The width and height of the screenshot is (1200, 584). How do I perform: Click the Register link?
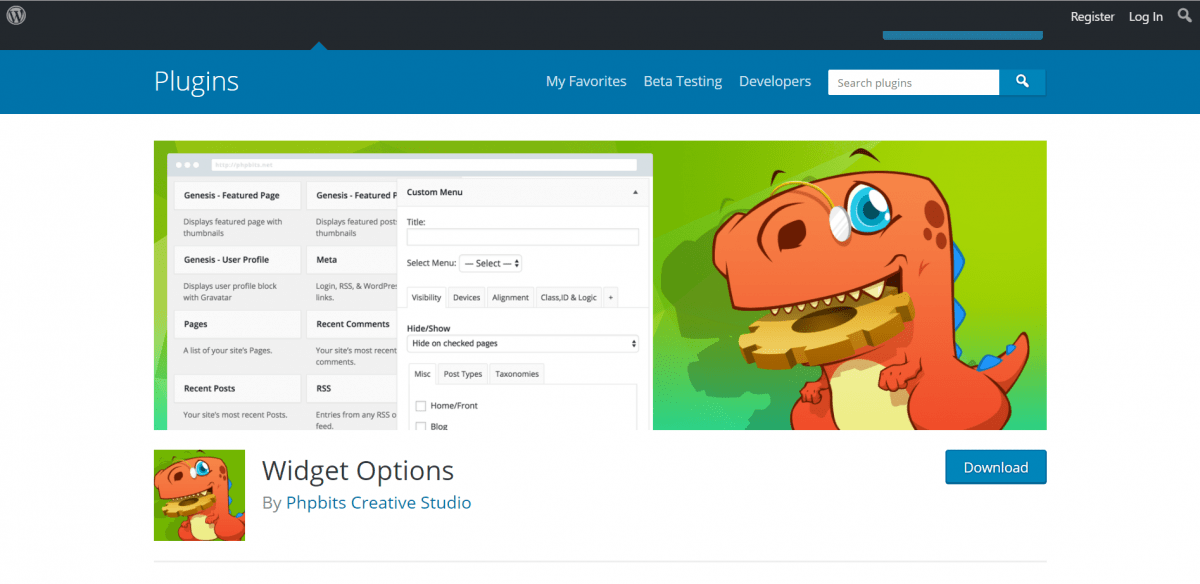pyautogui.click(x=1092, y=17)
